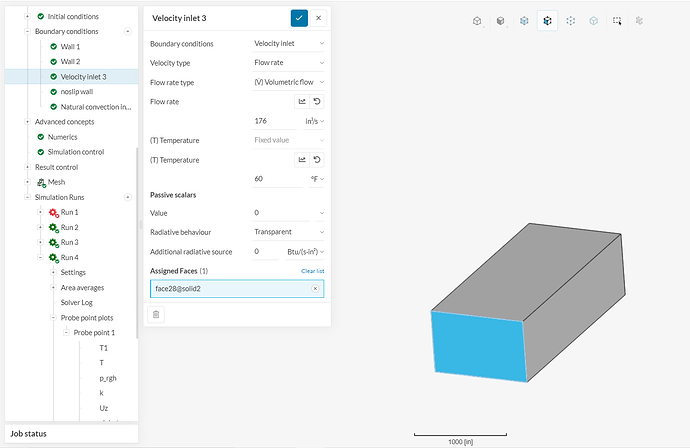Change flow rate unit in³/s dropdown
Screen dimensions: 690x448
tap(314, 121)
